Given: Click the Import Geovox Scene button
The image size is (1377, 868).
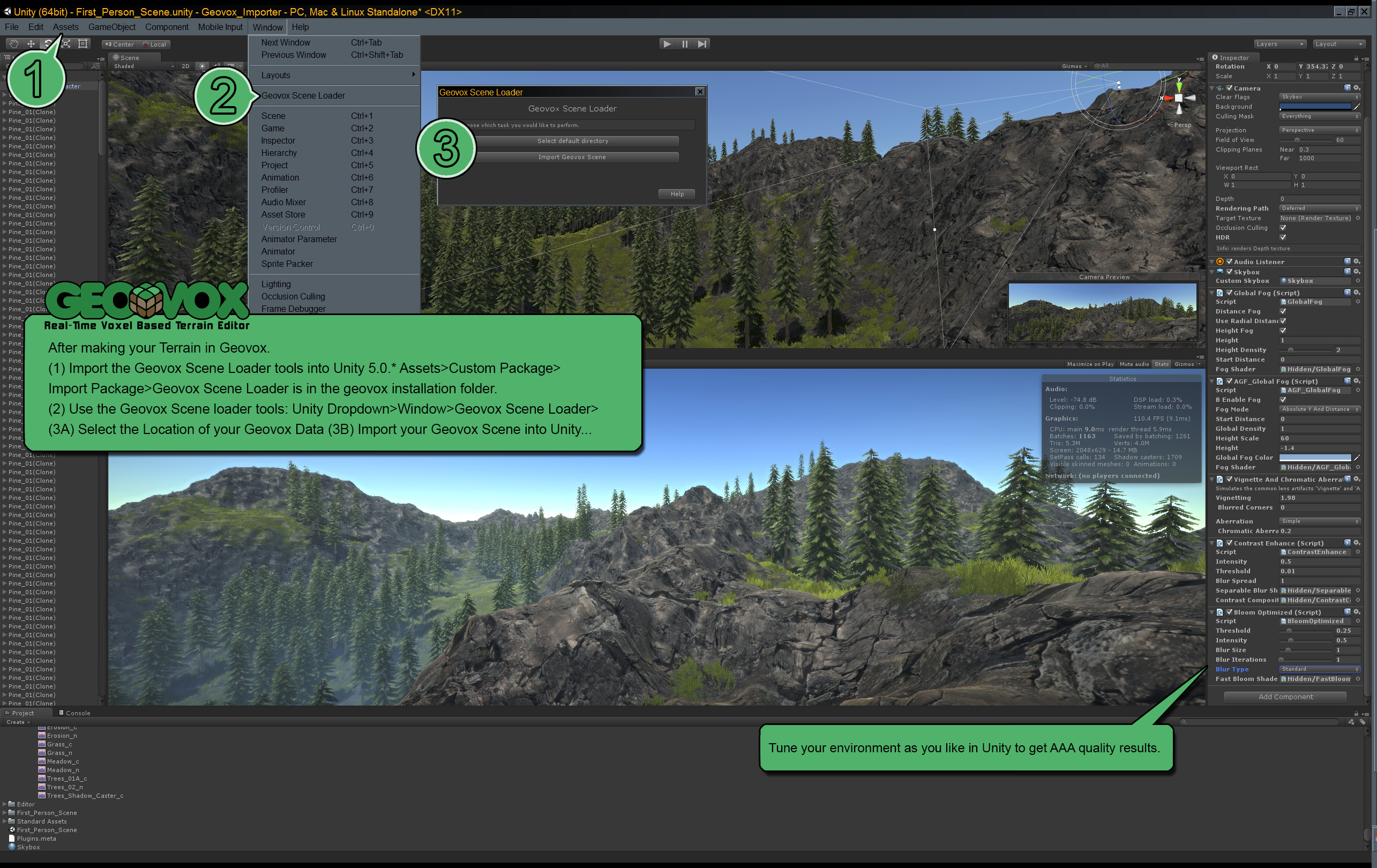Looking at the screenshot, I should [x=571, y=156].
